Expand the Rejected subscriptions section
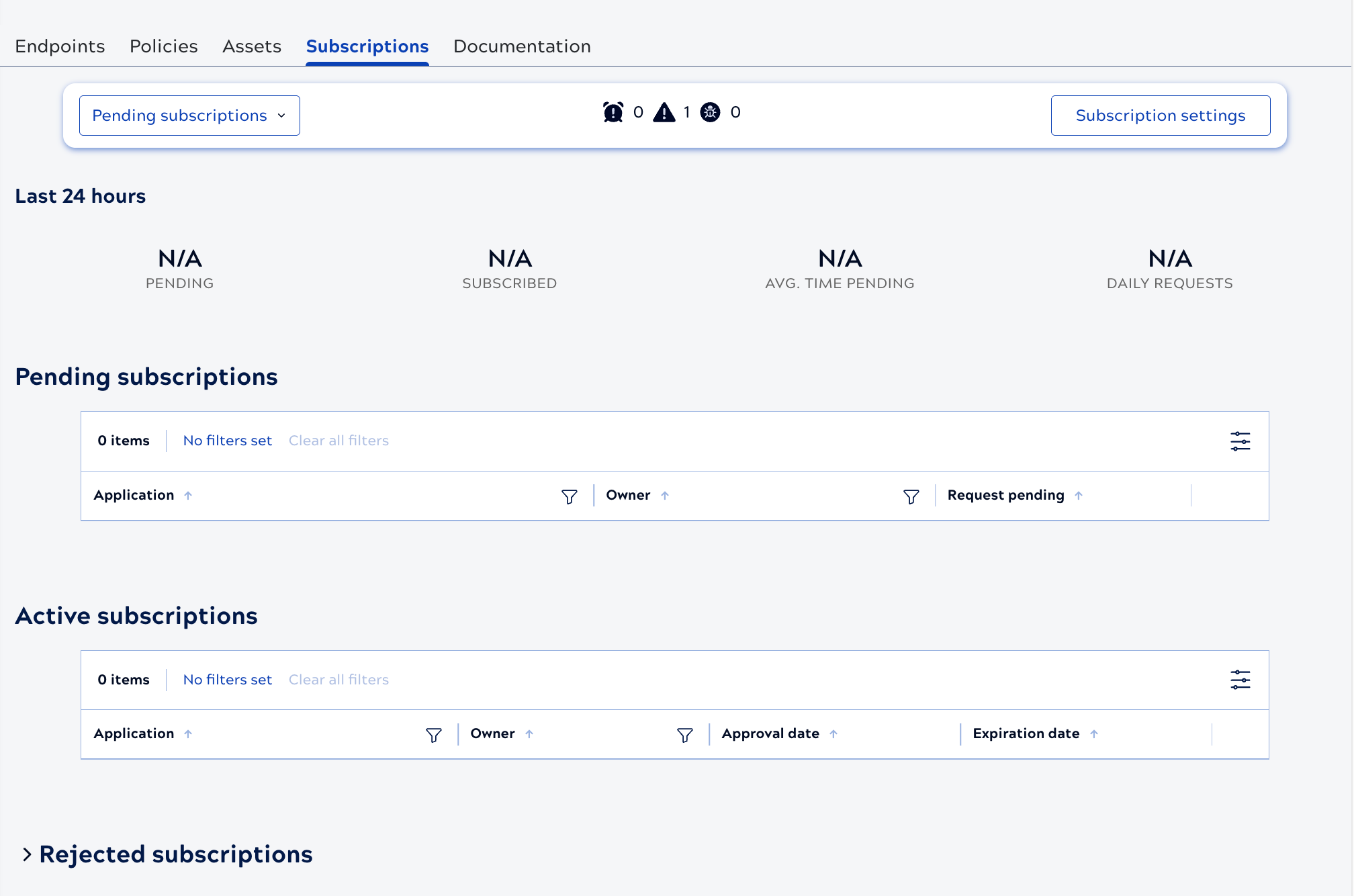Image resolution: width=1354 pixels, height=896 pixels. pyautogui.click(x=27, y=854)
